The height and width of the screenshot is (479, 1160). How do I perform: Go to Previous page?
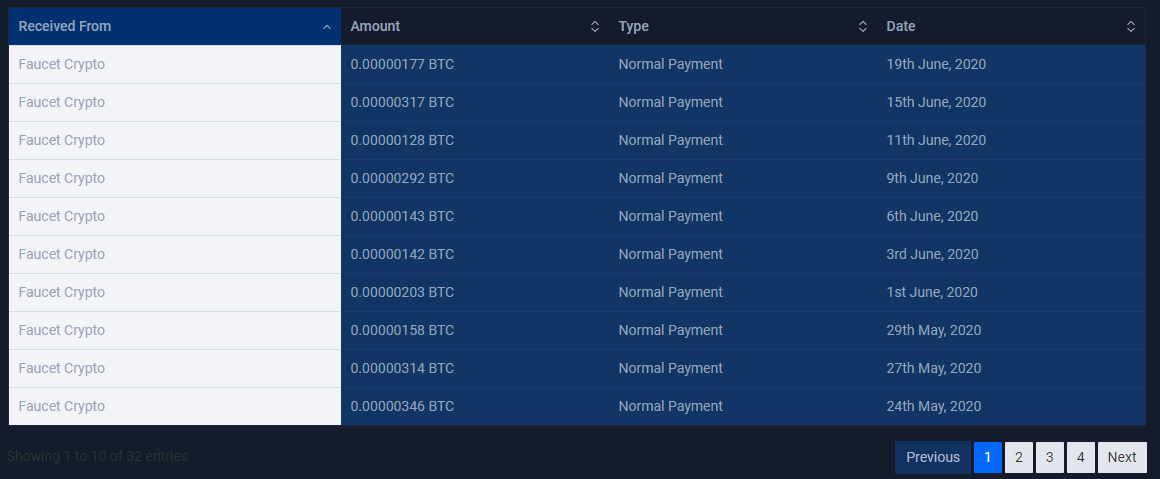point(933,458)
